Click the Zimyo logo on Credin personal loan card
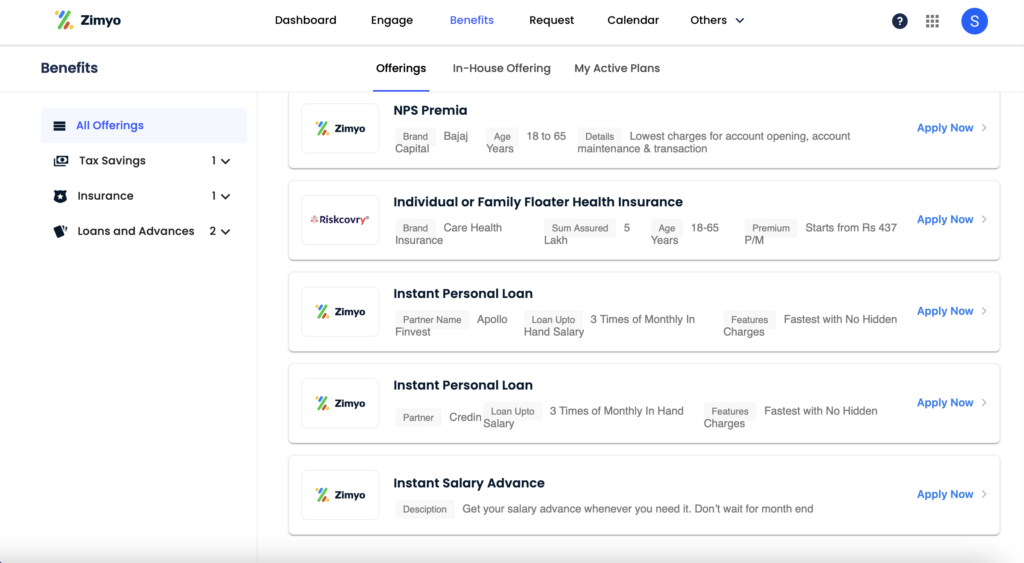Image resolution: width=1024 pixels, height=563 pixels. [x=340, y=403]
